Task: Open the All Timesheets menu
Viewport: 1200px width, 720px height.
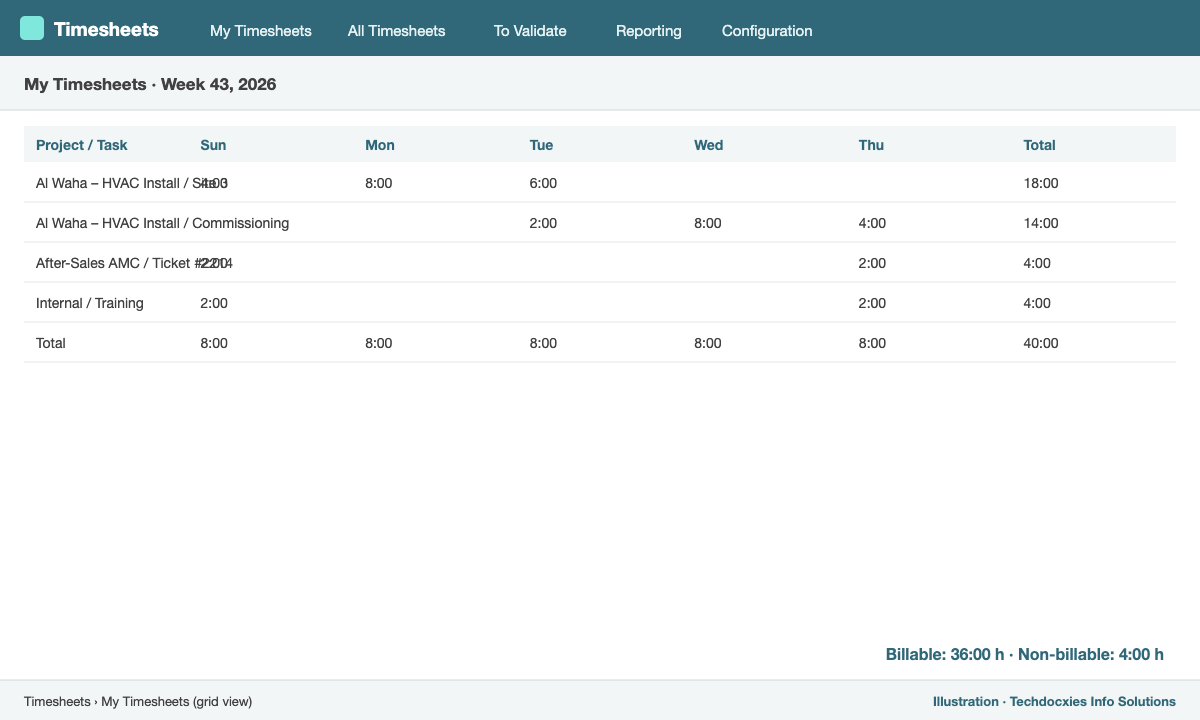Action: [396, 31]
